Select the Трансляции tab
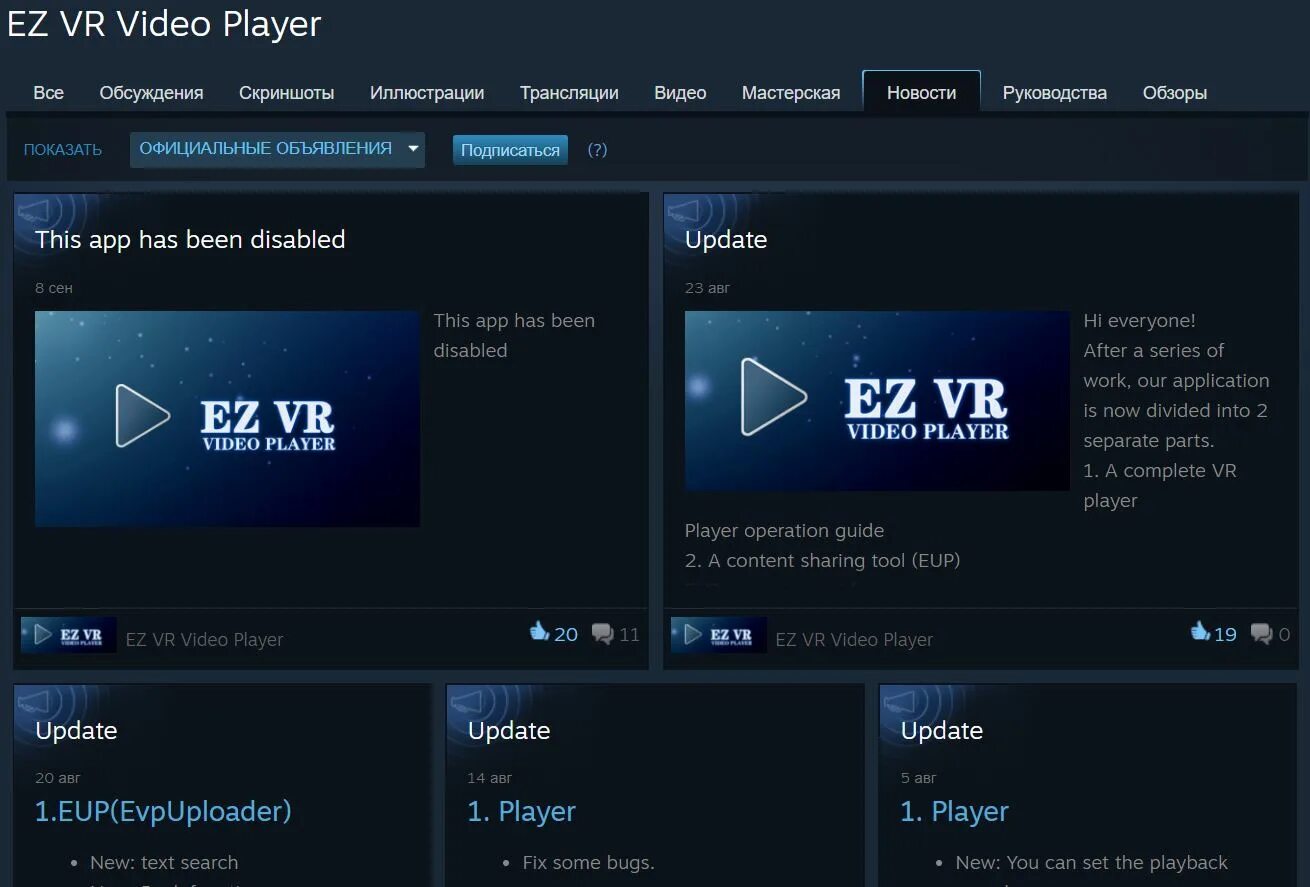1310x887 pixels. (x=569, y=93)
